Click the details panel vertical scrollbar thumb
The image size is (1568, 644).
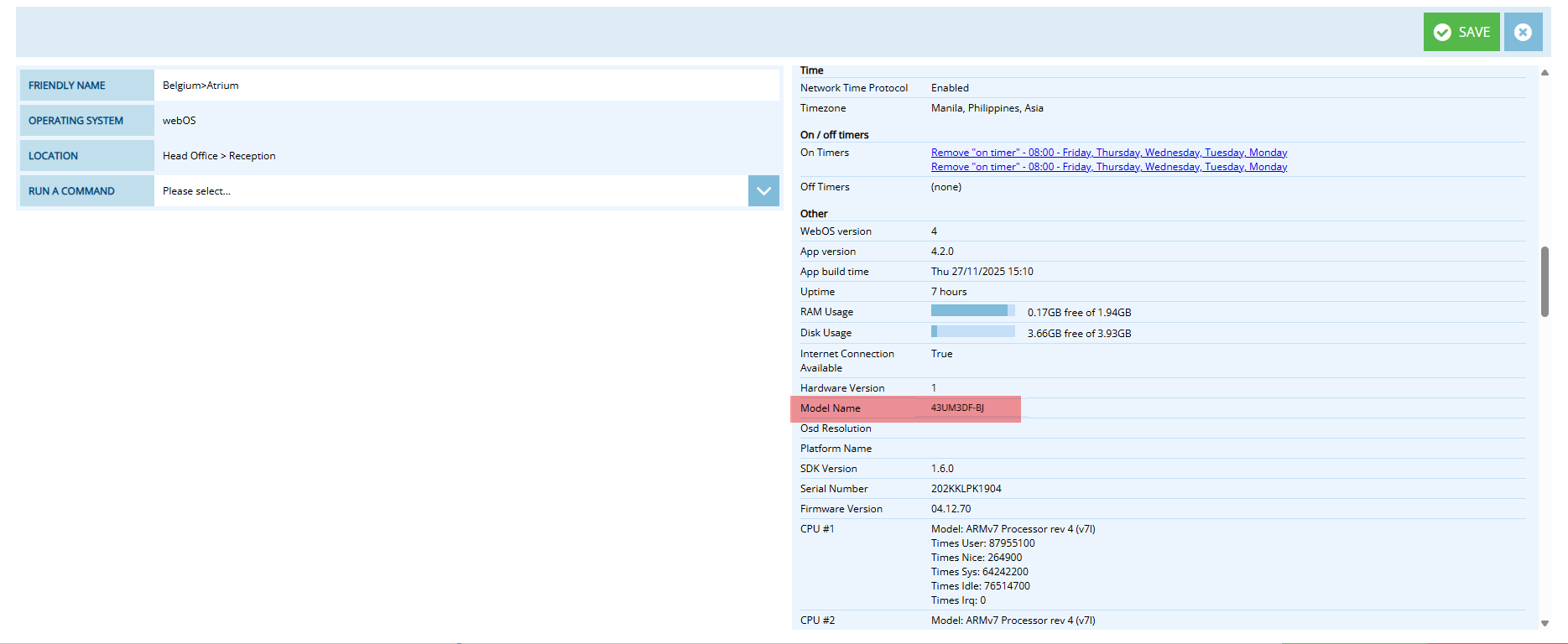pyautogui.click(x=1545, y=282)
